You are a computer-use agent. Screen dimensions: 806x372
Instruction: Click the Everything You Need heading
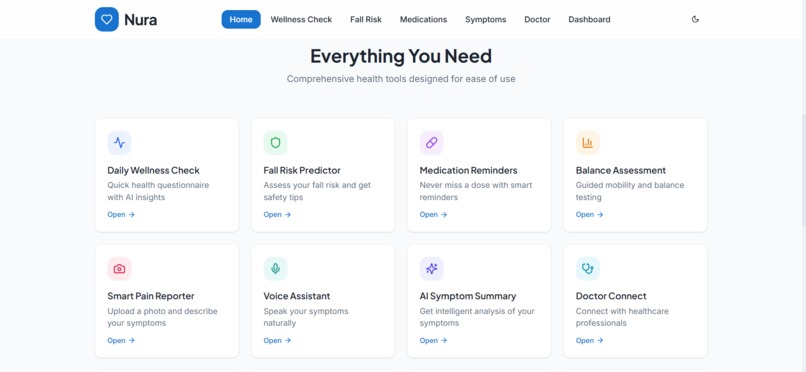point(401,56)
